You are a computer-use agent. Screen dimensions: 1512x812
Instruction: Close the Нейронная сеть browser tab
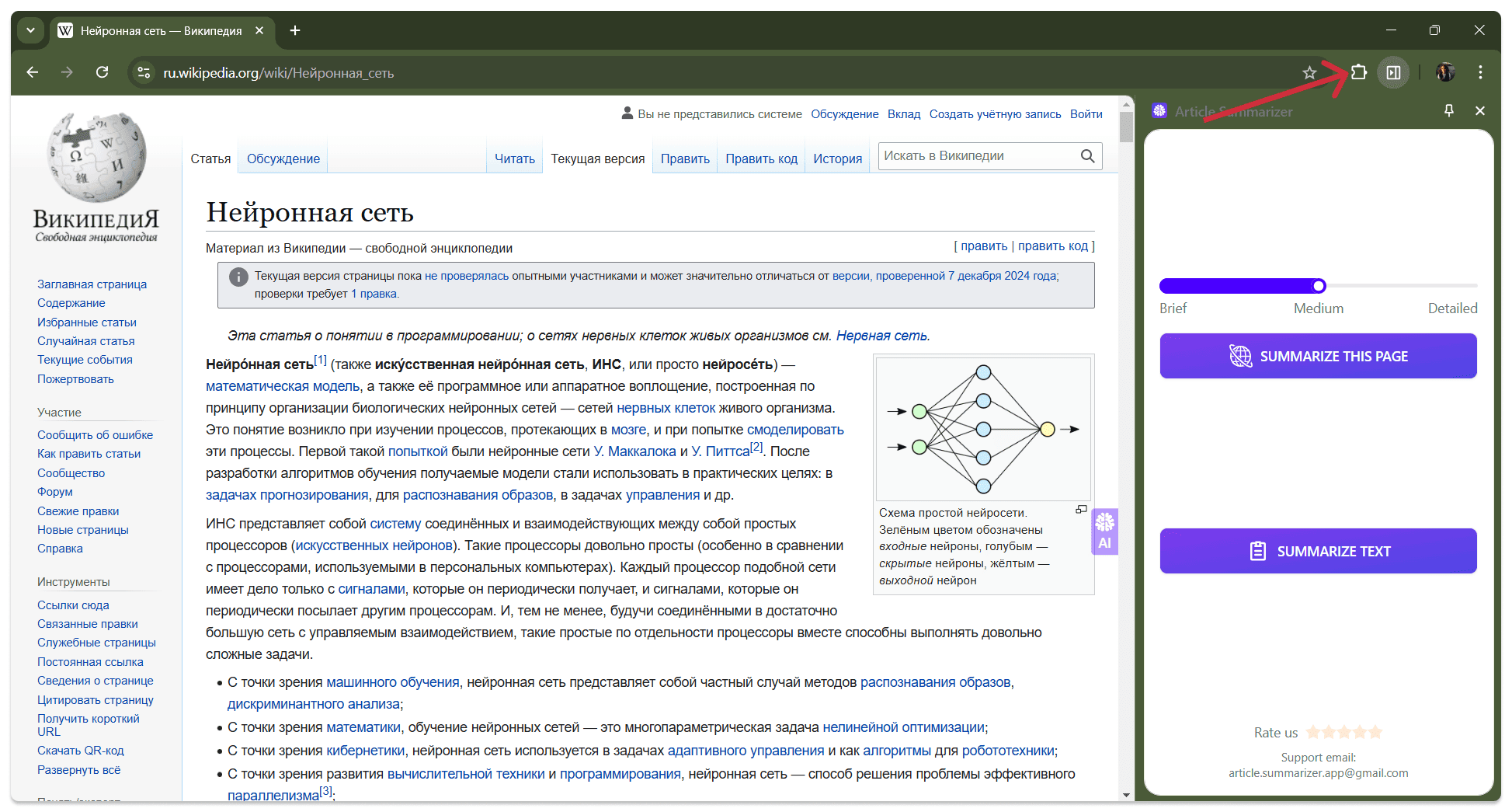(x=259, y=30)
